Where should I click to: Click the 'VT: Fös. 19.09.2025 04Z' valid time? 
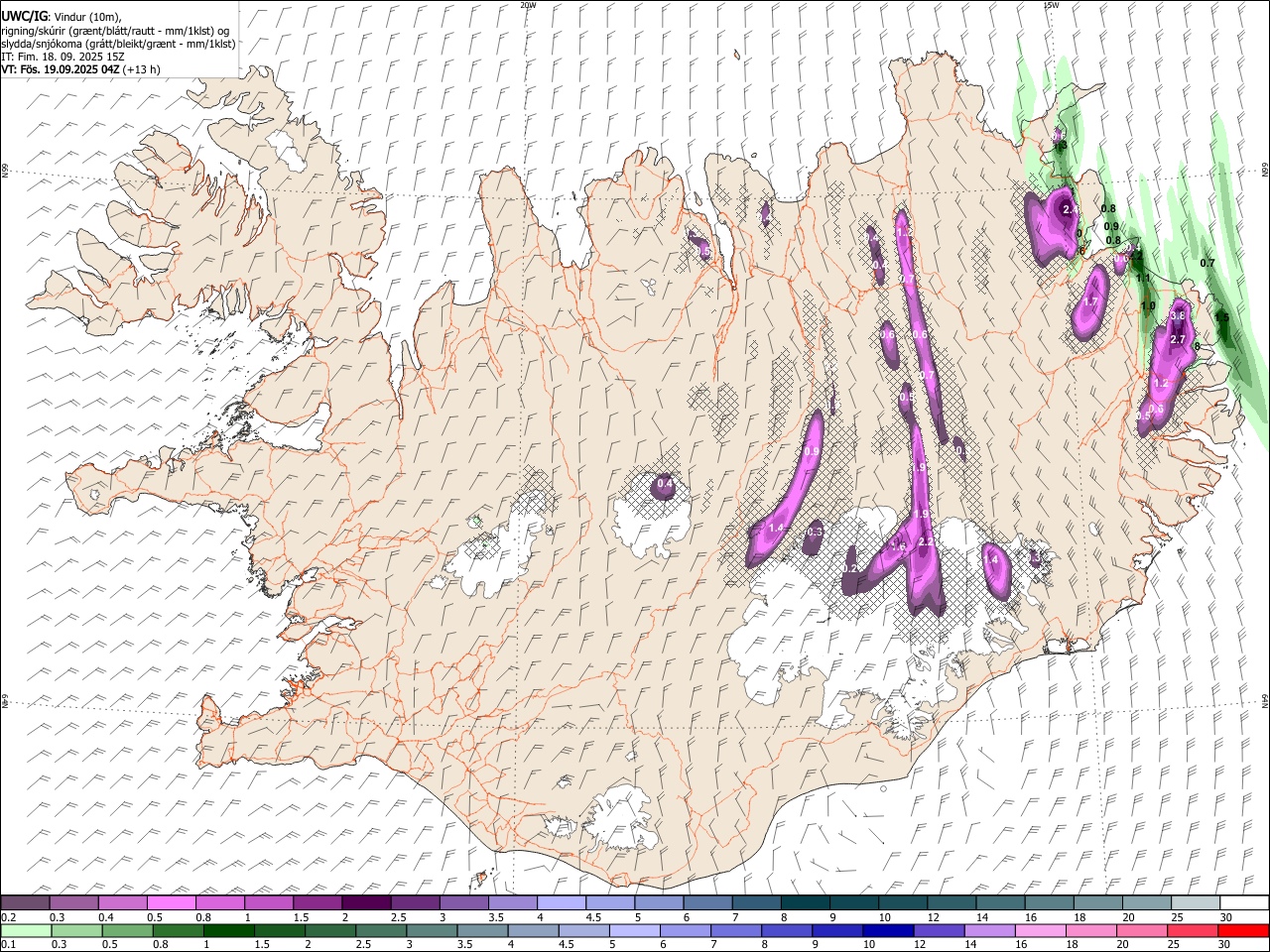click(61, 69)
